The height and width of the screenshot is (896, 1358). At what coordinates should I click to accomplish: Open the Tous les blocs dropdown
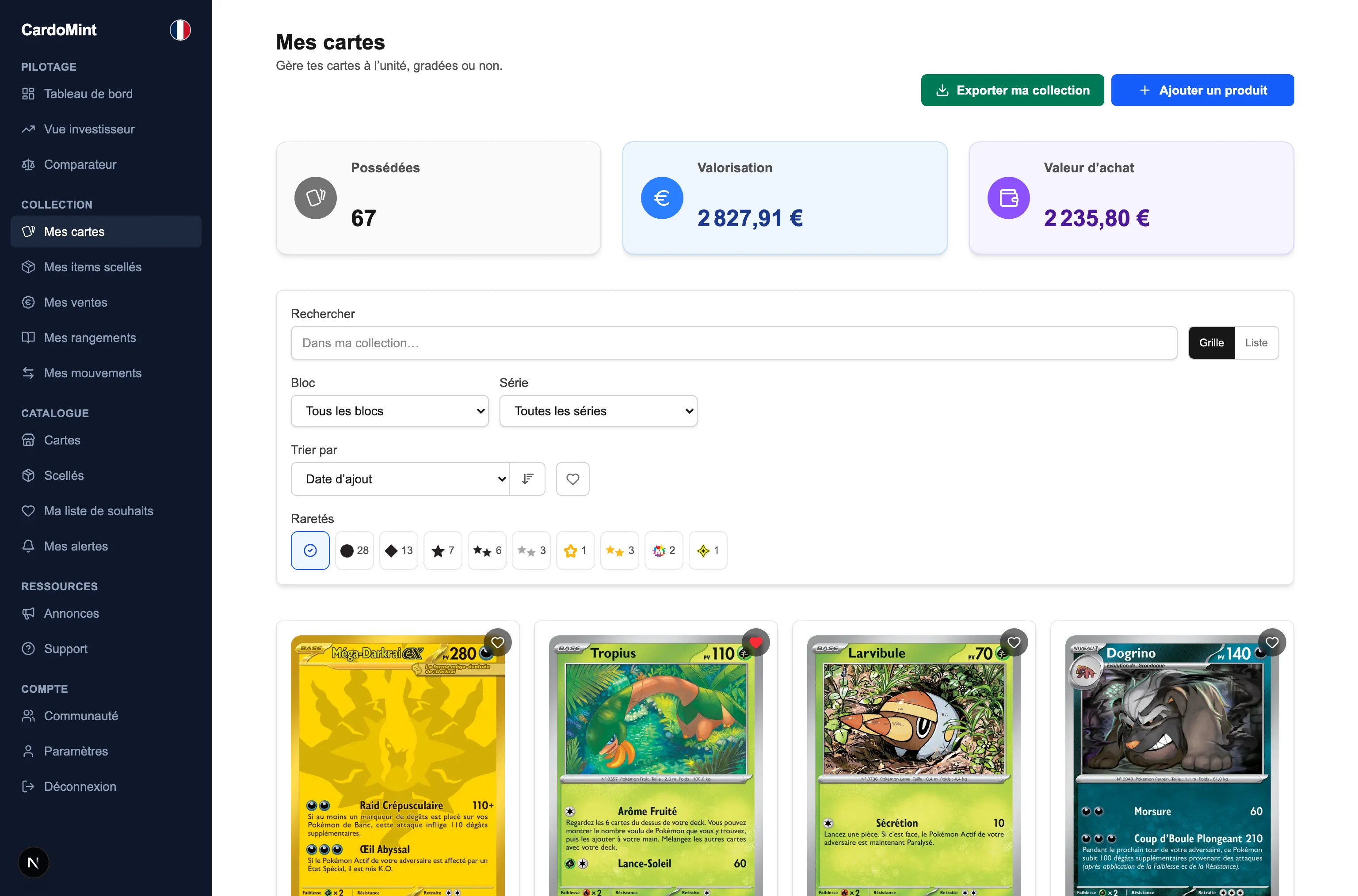point(389,411)
